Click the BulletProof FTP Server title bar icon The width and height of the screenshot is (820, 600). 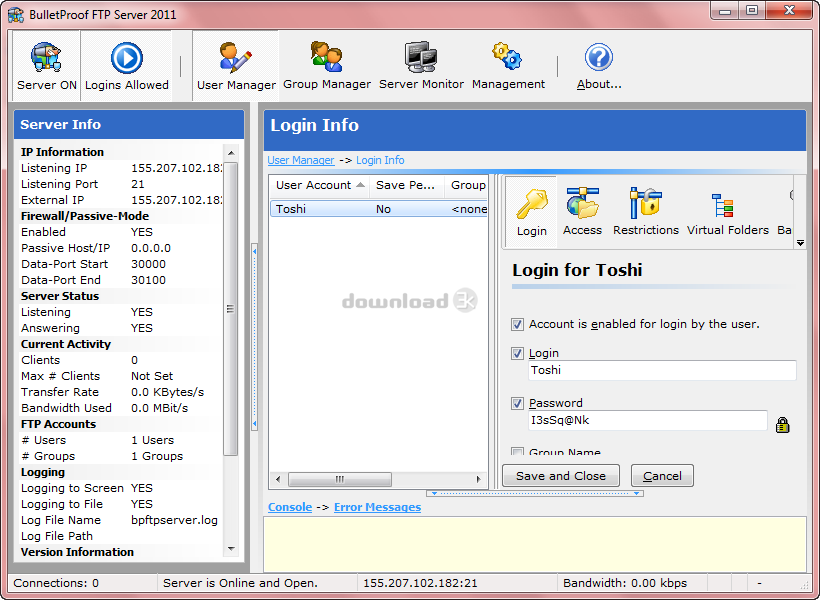pyautogui.click(x=16, y=14)
